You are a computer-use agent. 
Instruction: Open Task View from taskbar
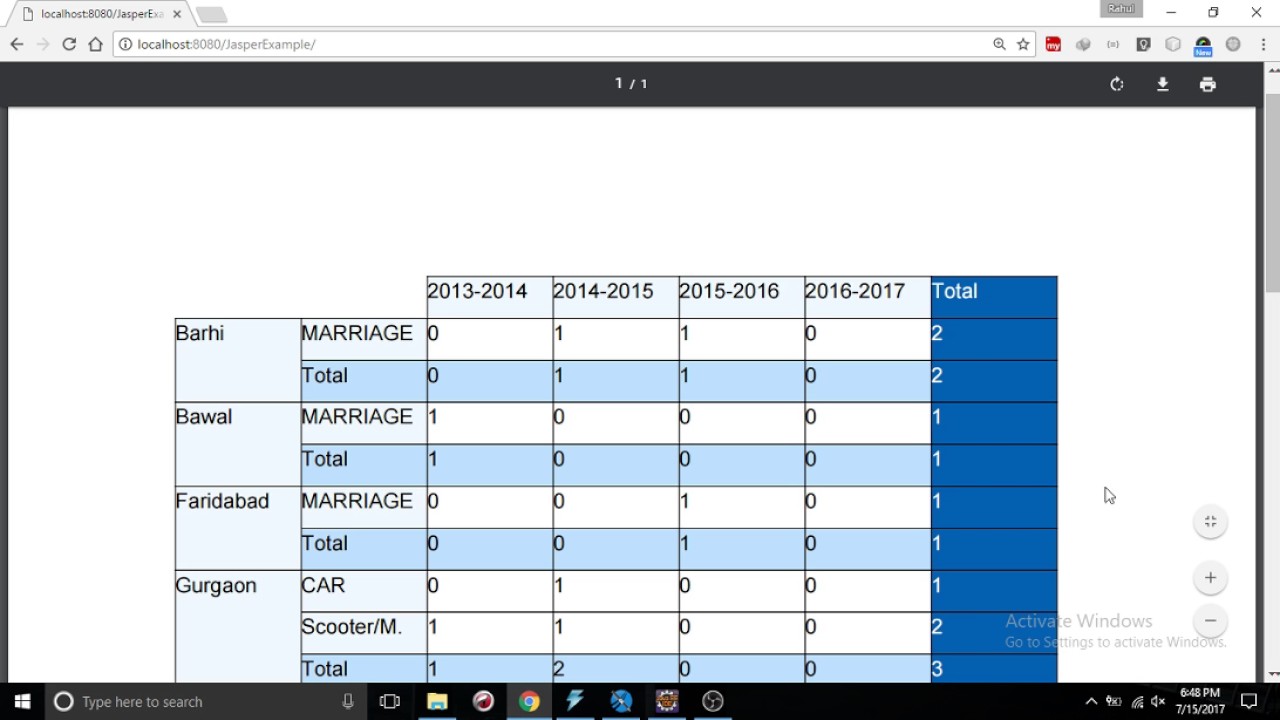390,701
